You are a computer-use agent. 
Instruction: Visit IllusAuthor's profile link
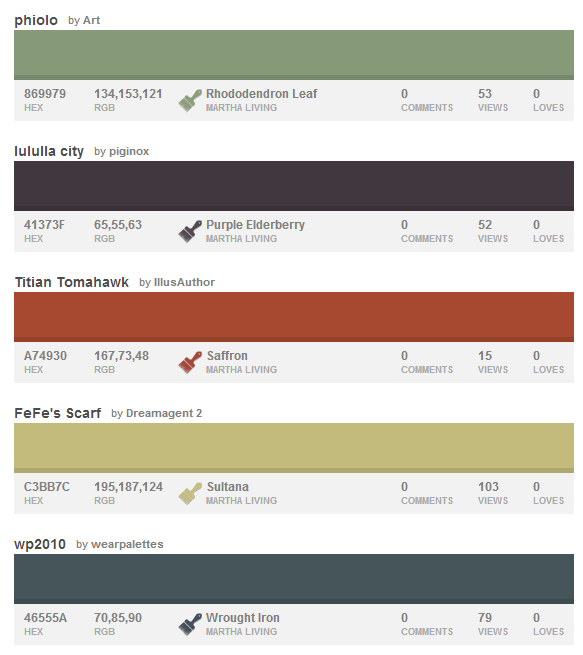pyautogui.click(x=184, y=282)
